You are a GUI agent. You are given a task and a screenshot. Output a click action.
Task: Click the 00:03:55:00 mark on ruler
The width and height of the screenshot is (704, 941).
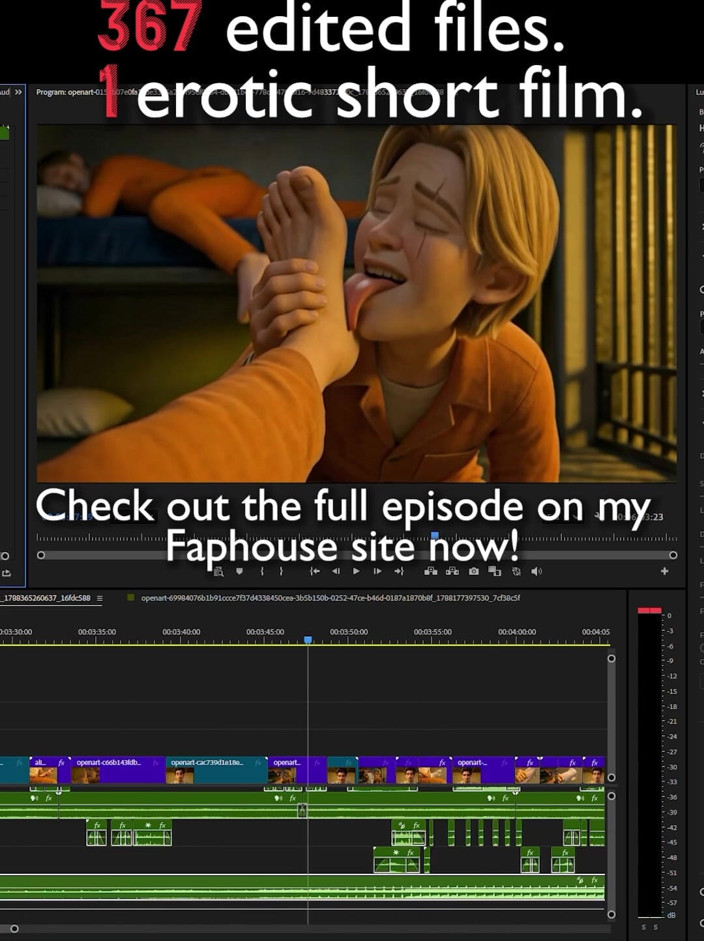[433, 632]
